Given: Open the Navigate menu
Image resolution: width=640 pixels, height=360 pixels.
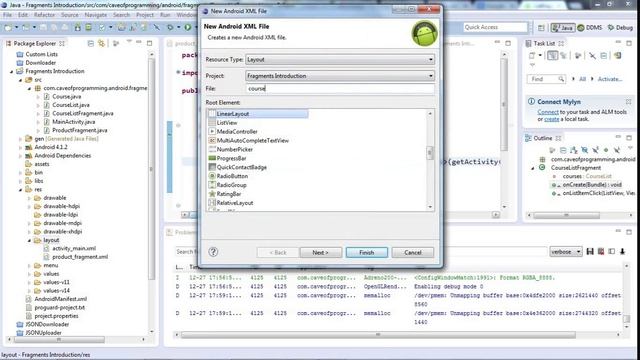Looking at the screenshot, I should 96,15.
